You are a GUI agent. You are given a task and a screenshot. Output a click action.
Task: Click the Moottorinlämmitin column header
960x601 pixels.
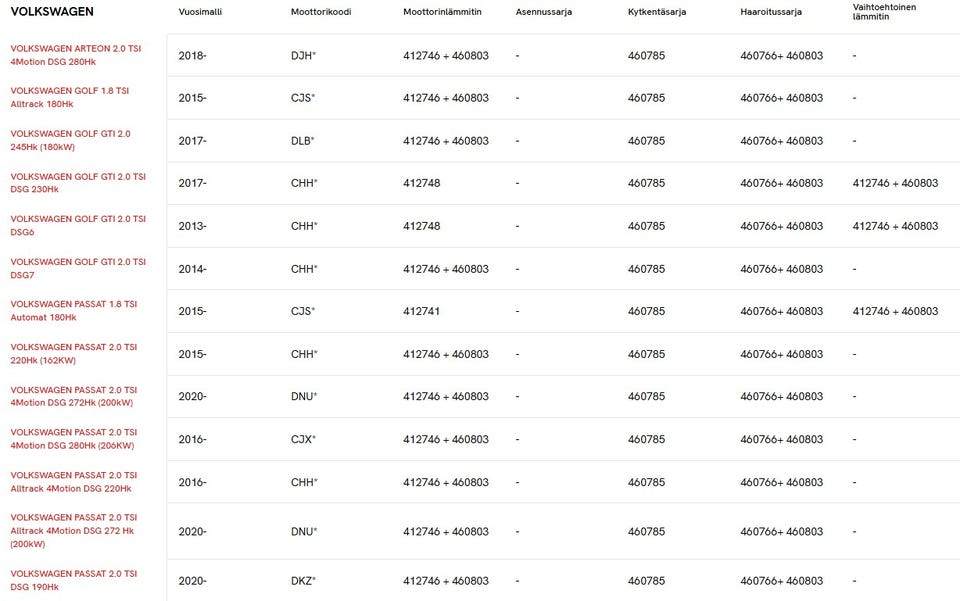click(442, 12)
